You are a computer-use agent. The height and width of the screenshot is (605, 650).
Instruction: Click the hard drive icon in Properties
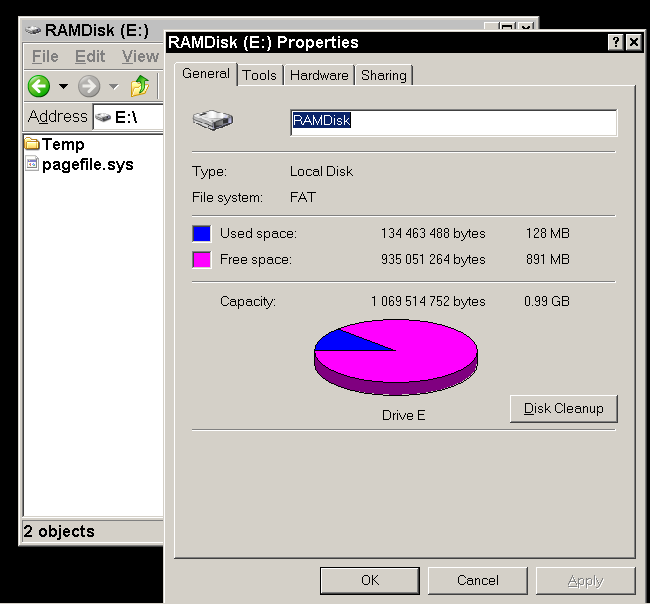(x=213, y=120)
